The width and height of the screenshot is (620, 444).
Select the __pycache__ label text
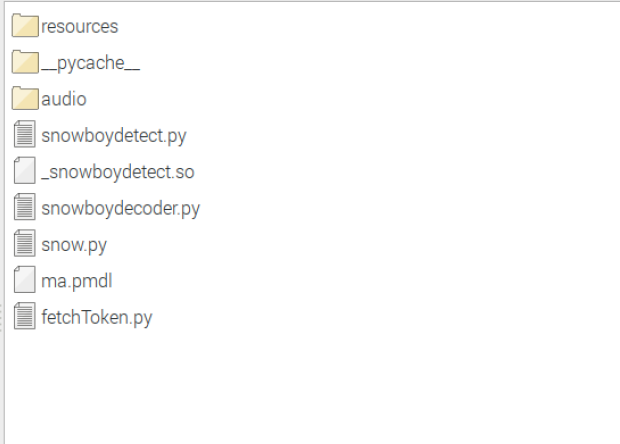[91, 63]
